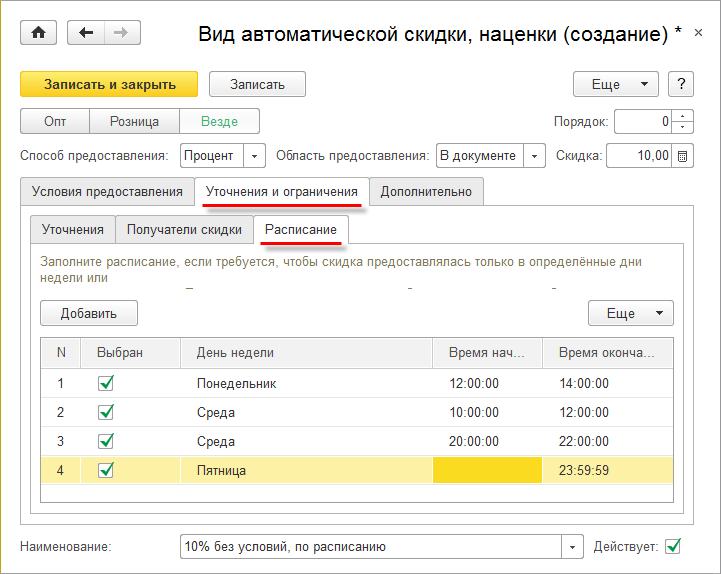Screen dimensions: 721x574
Task: Open Наименование field dropdown arrow
Action: [x=573, y=547]
